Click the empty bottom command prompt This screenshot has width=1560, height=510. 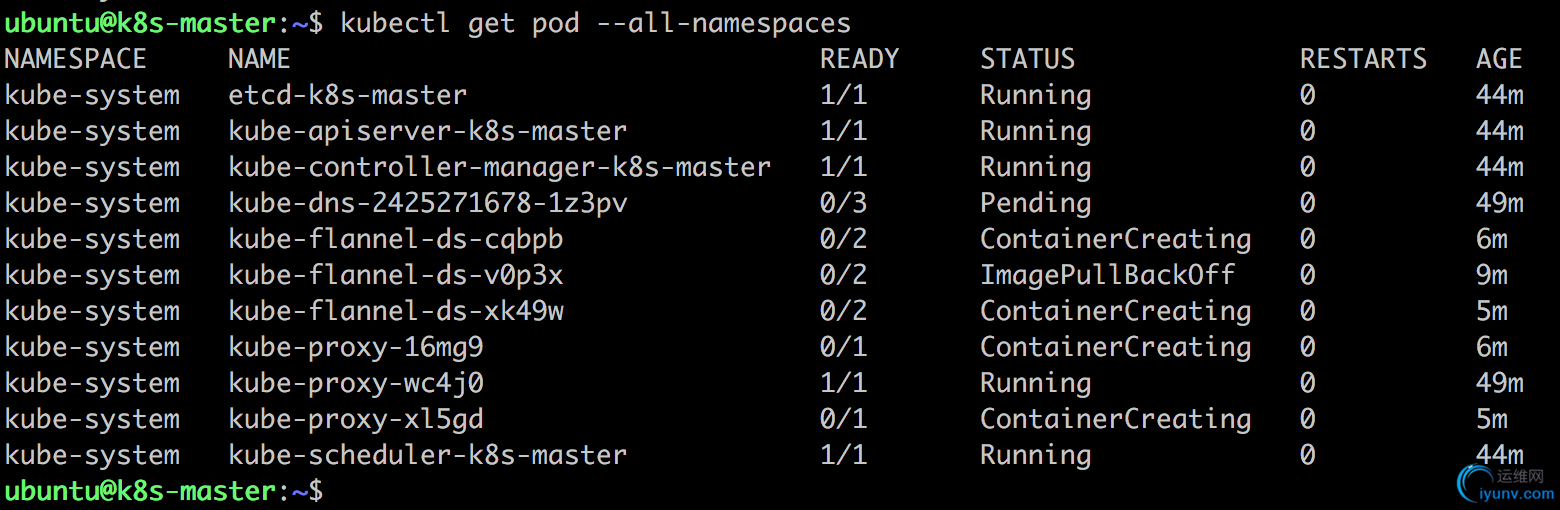164,491
